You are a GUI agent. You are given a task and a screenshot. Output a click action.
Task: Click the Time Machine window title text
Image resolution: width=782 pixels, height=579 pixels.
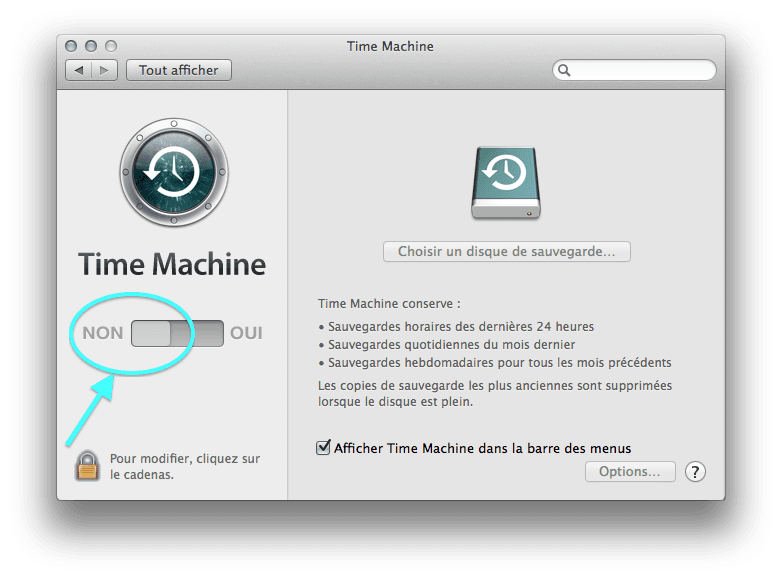pyautogui.click(x=390, y=46)
